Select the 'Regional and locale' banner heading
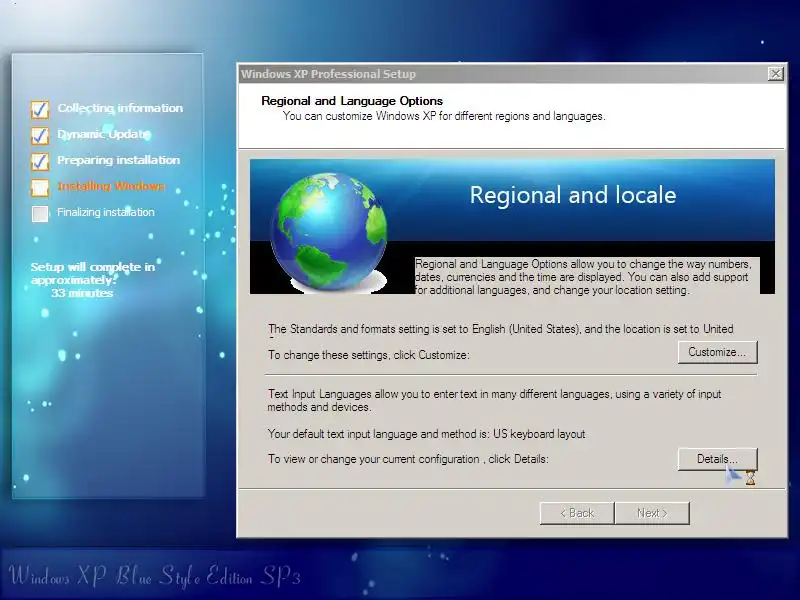 (x=573, y=195)
